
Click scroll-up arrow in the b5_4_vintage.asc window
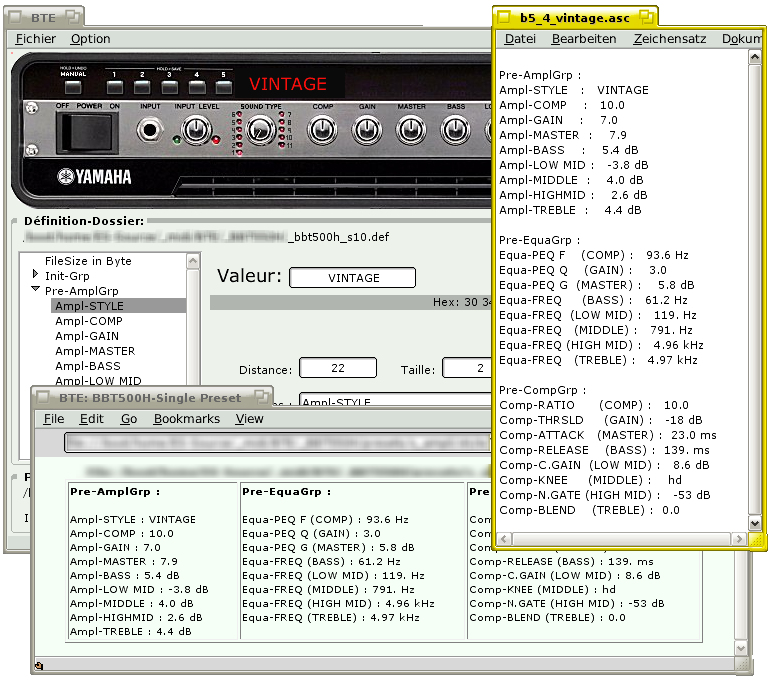[755, 57]
